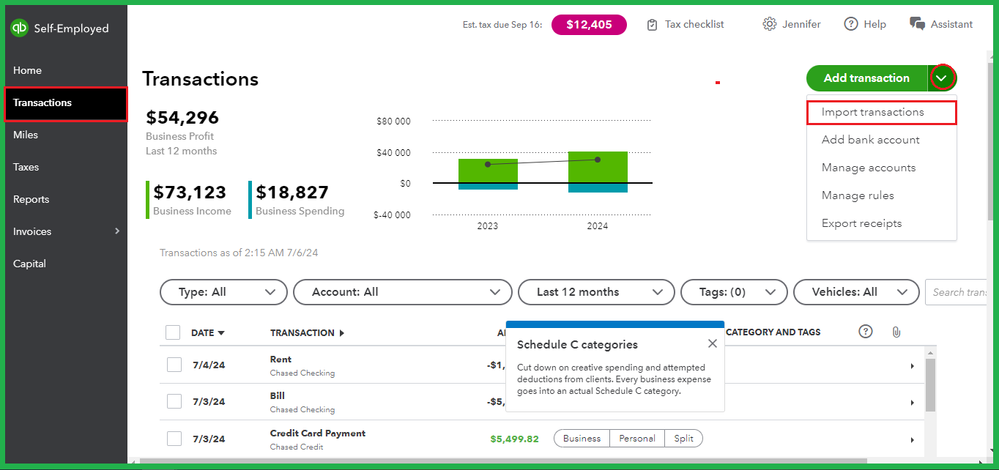Open the Add transaction dropdown arrow
This screenshot has width=999, height=470.
[943, 78]
